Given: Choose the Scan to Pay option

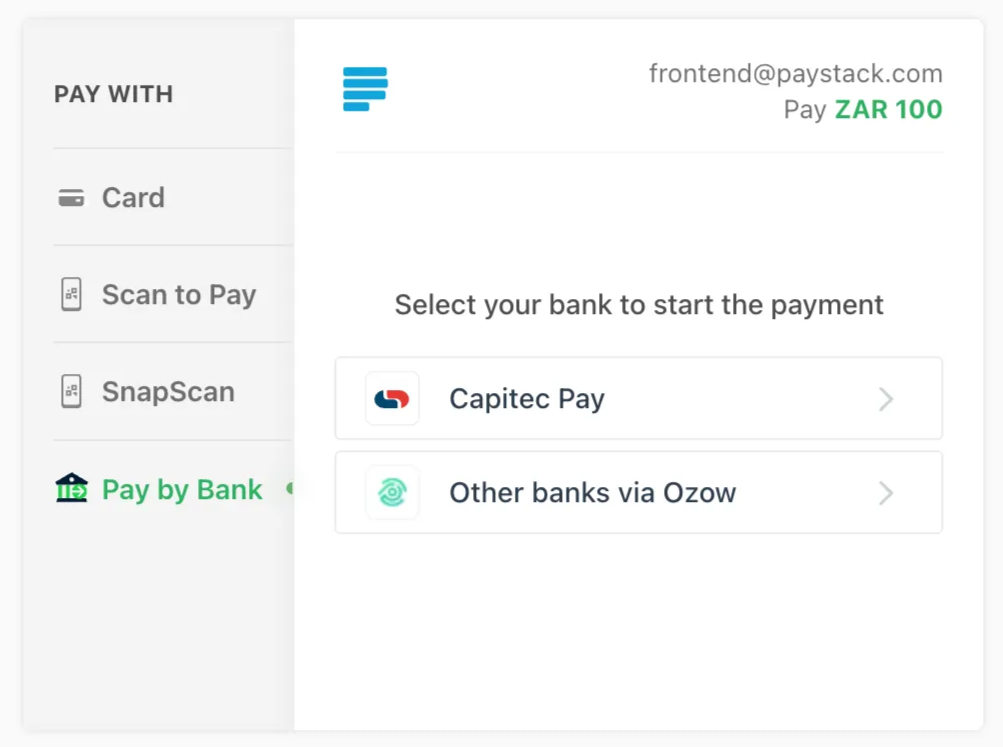Looking at the screenshot, I should [x=179, y=295].
